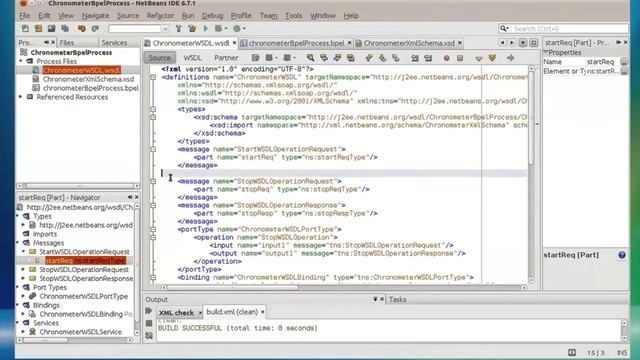Maximize the editor window using tab bar icon

(533, 42)
